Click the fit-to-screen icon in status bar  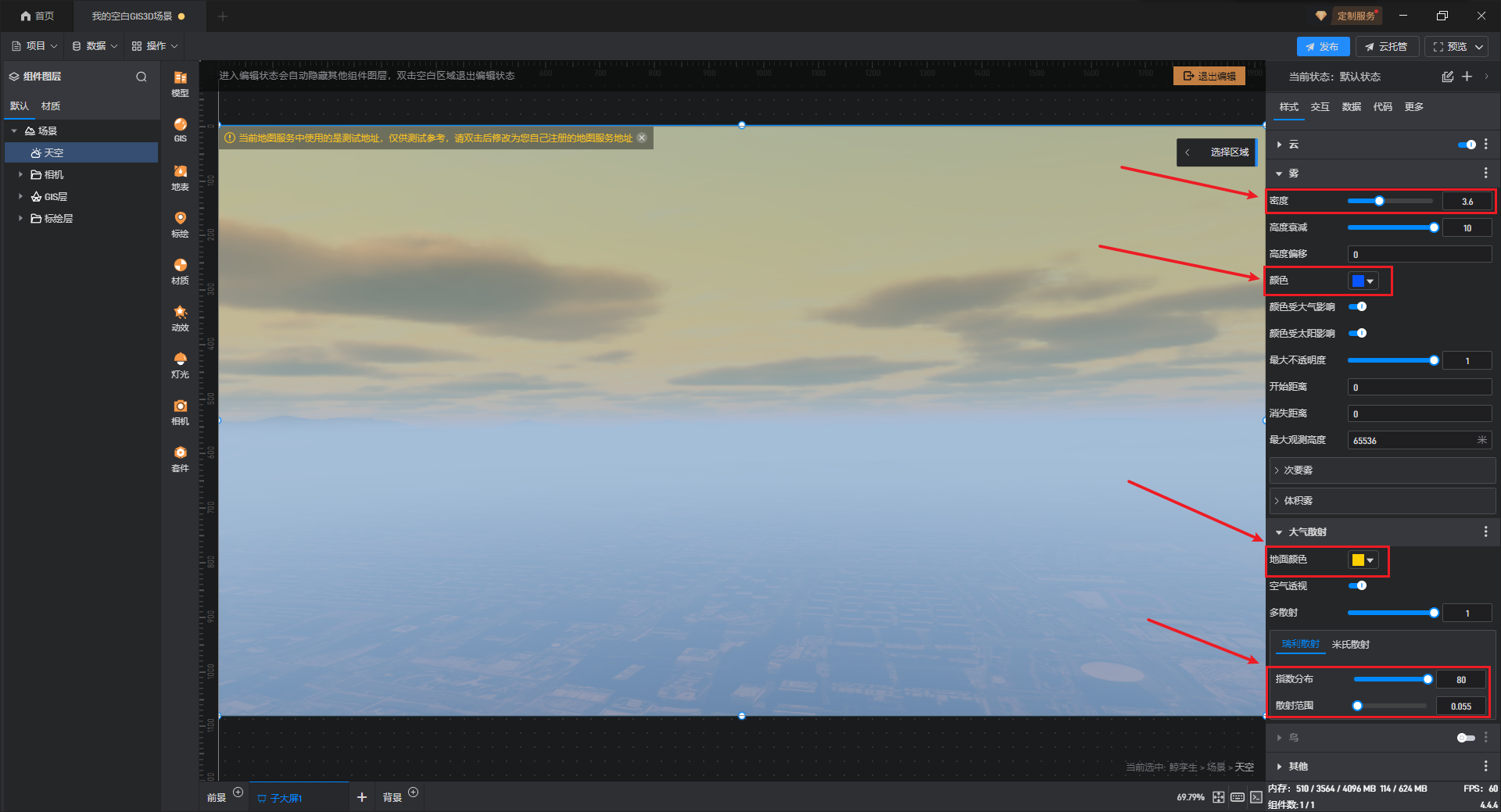pos(1219,797)
